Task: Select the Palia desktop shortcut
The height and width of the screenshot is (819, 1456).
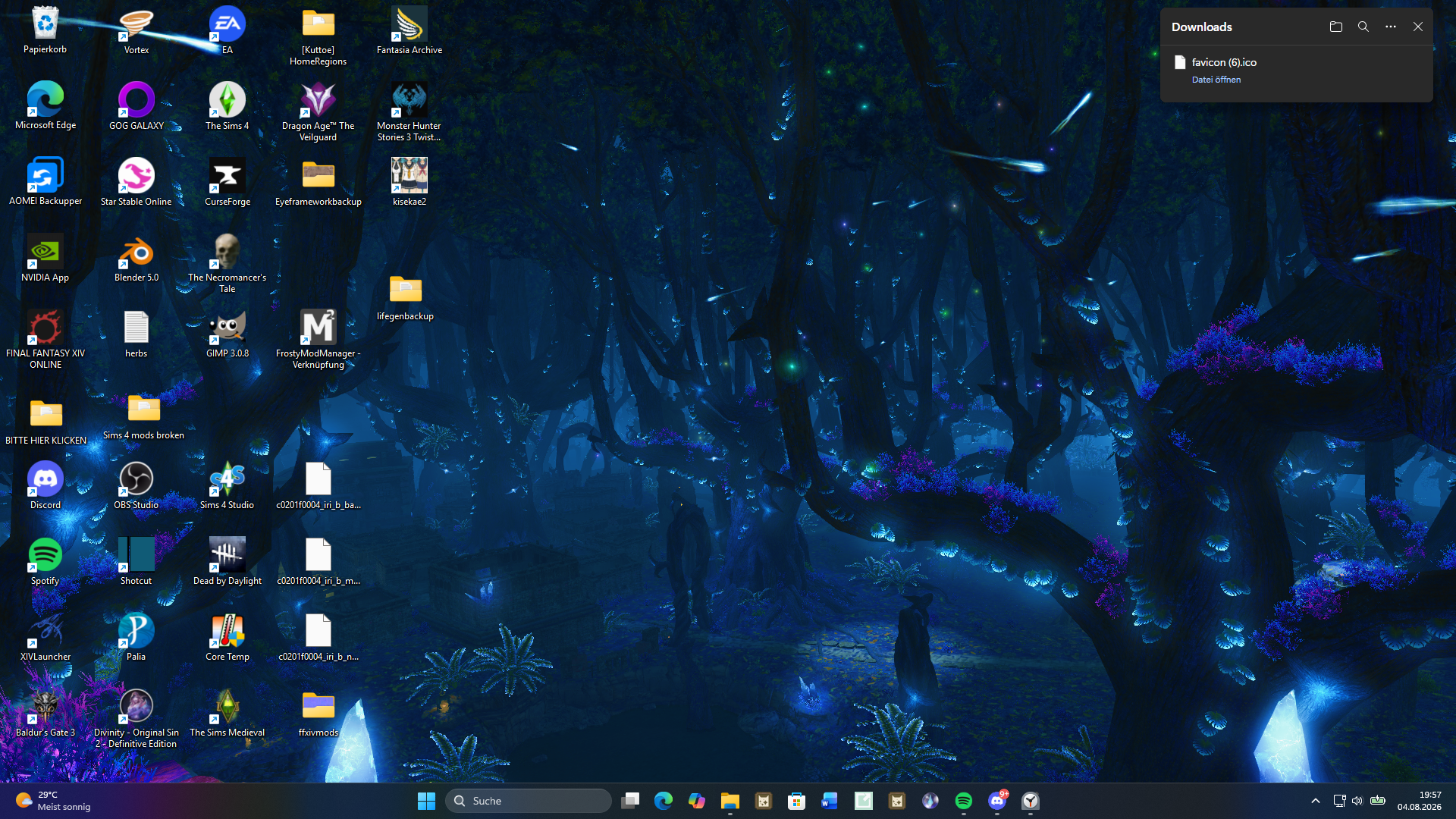Action: 136,637
